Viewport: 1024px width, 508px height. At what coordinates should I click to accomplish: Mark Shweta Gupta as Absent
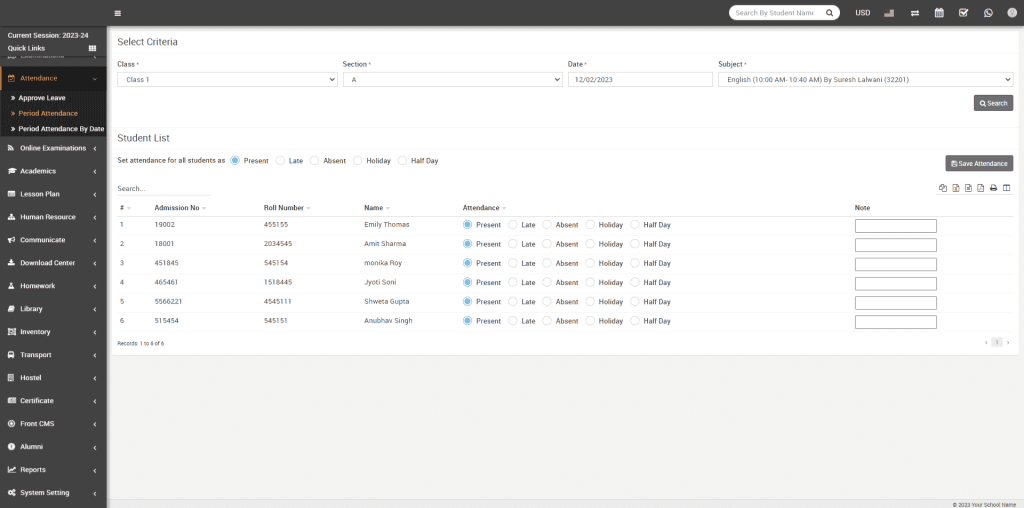pos(547,302)
